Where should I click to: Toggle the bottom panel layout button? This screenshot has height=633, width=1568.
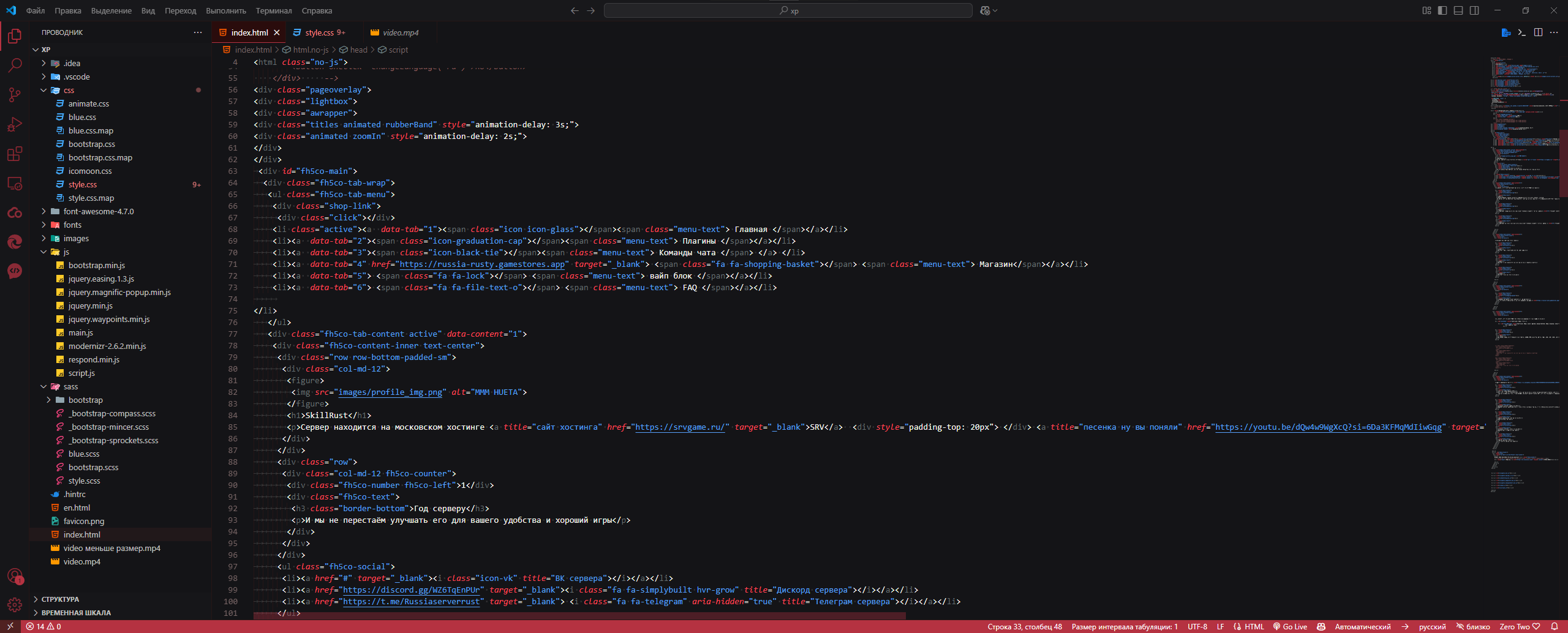[x=1458, y=10]
